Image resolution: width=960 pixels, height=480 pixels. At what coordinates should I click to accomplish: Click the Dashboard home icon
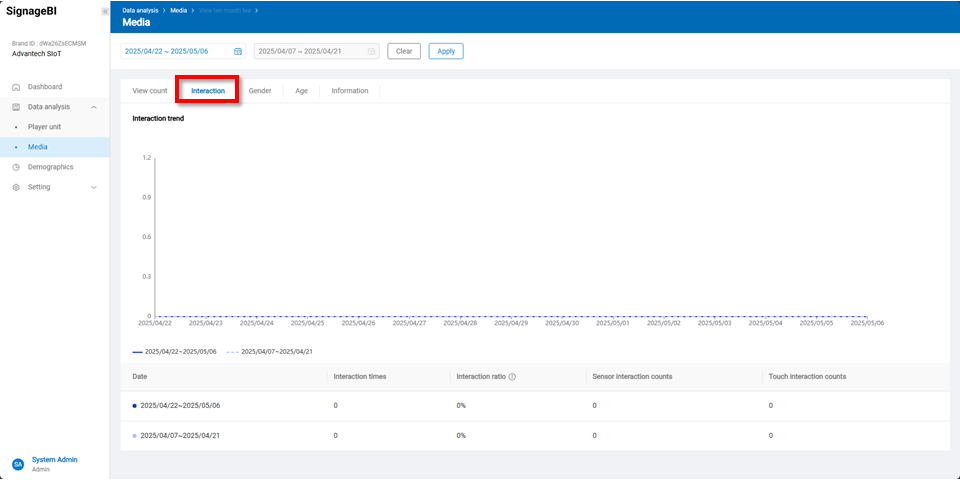tap(16, 87)
